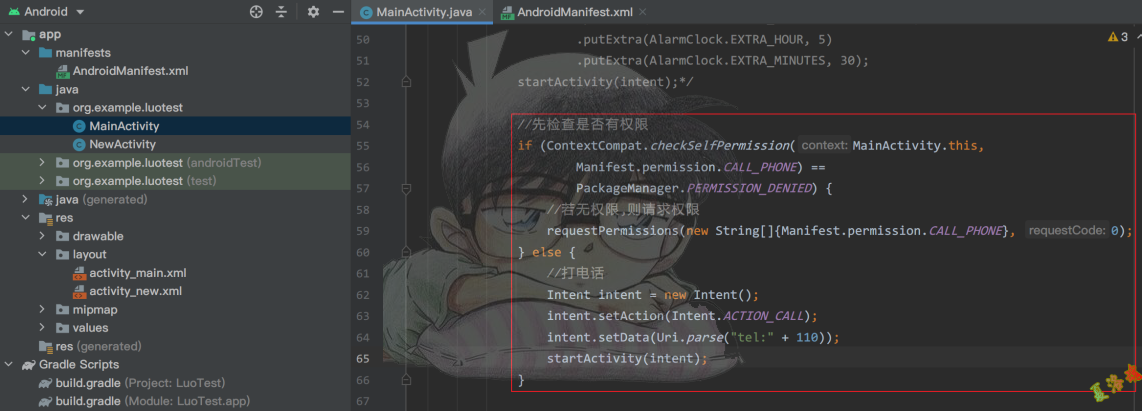
Task: Place cursor on startActivity(intent) line 65
Action: tap(627, 359)
